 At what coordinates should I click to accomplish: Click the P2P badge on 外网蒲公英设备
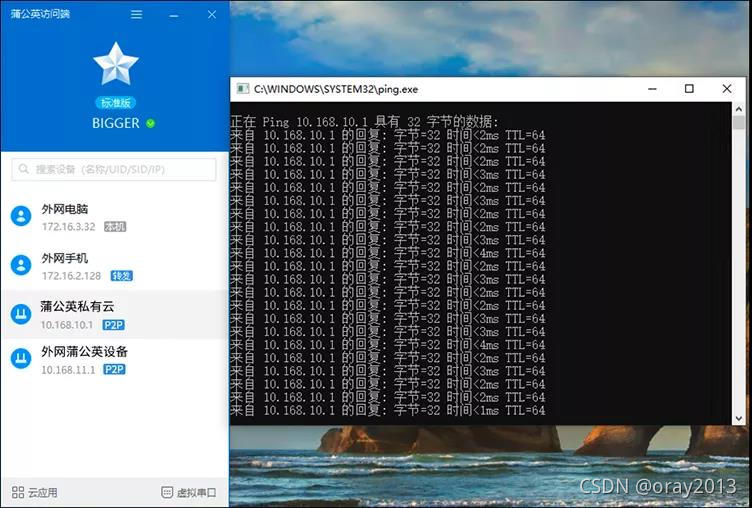[115, 369]
